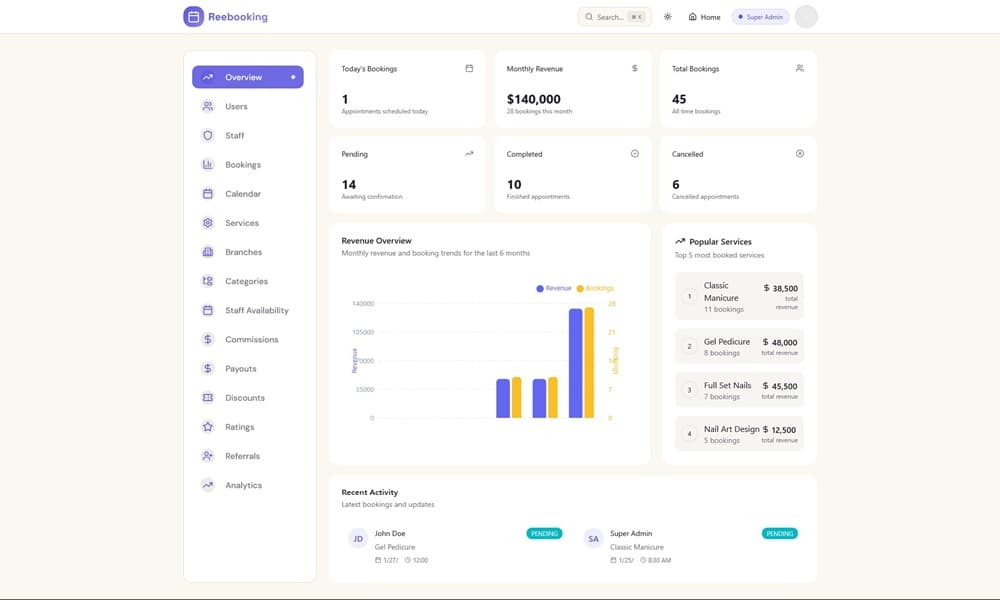
Task: Focus the Search input field
Action: click(x=614, y=17)
